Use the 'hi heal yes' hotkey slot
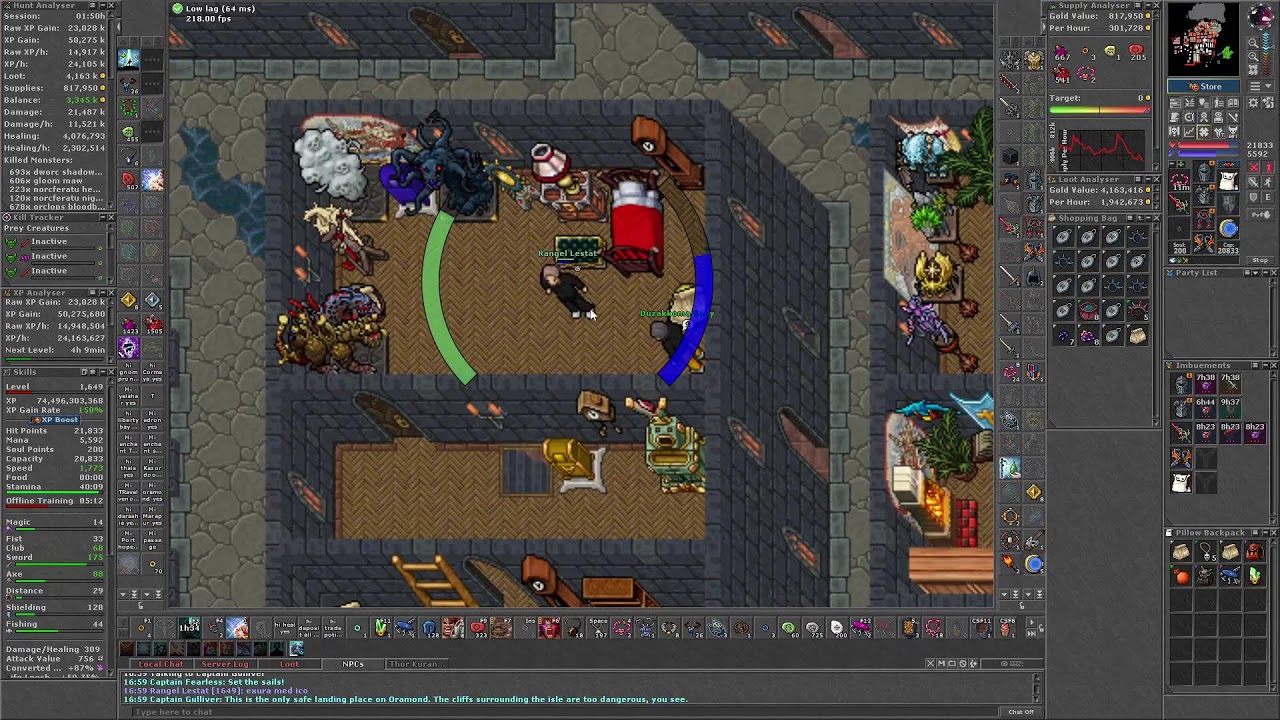1280x720 pixels. pos(285,628)
